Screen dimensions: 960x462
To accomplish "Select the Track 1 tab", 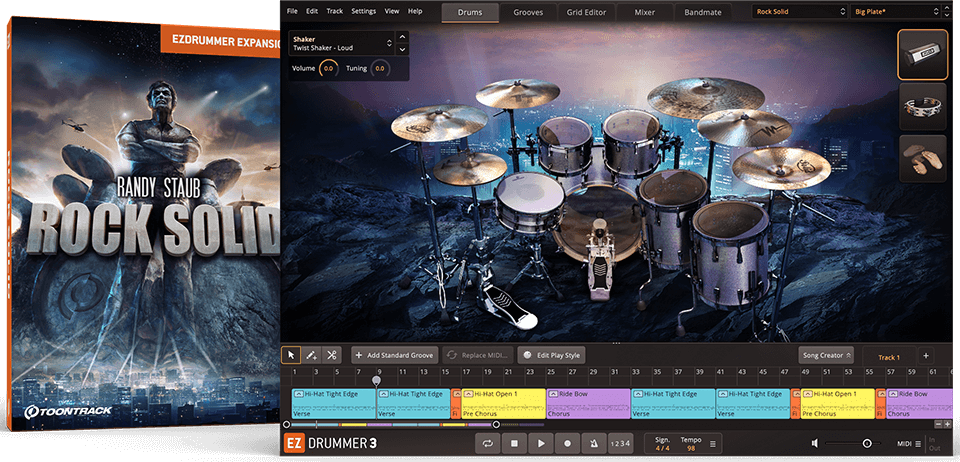I will 889,357.
